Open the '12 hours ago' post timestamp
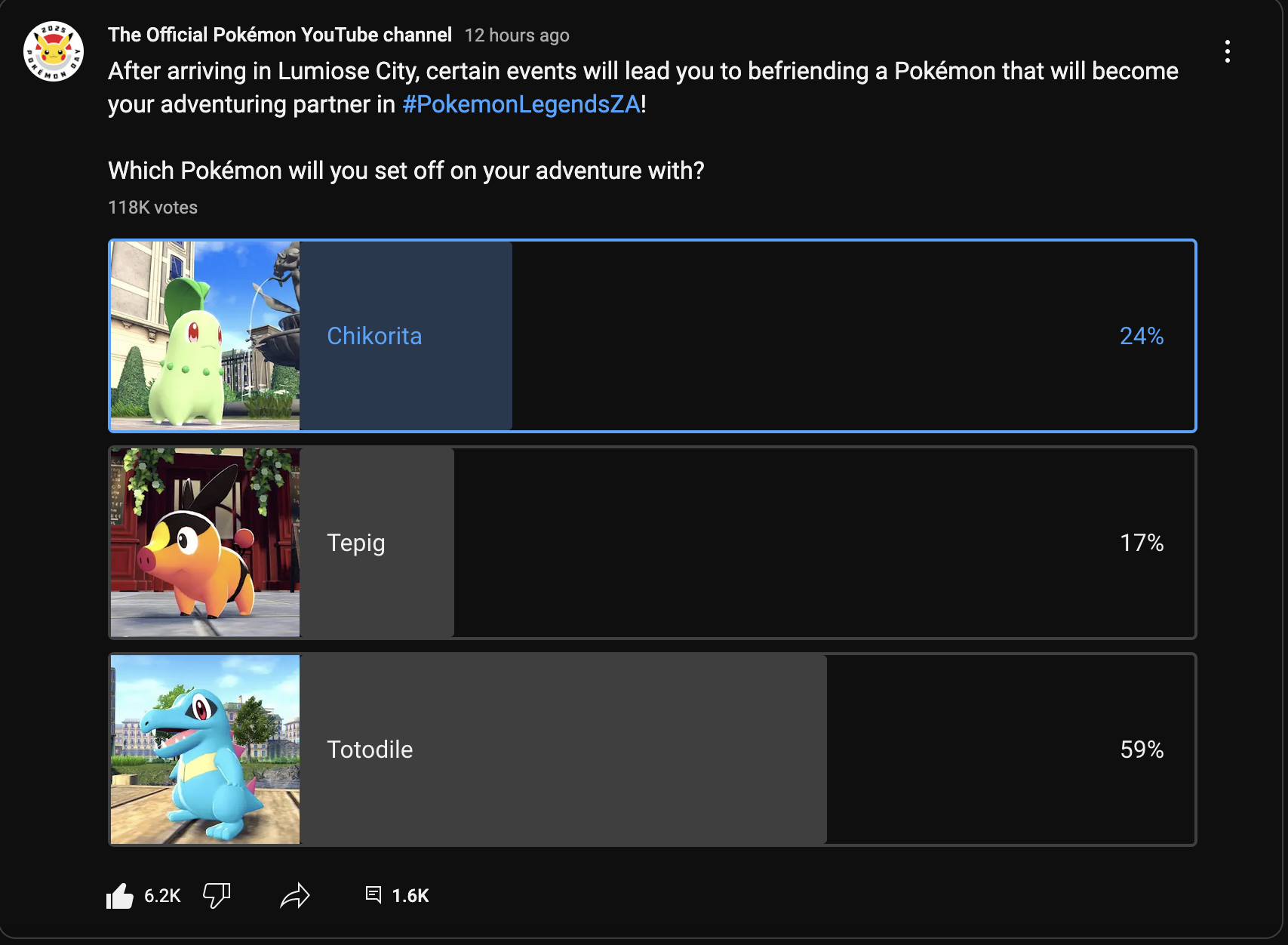The image size is (1288, 945). [x=517, y=35]
